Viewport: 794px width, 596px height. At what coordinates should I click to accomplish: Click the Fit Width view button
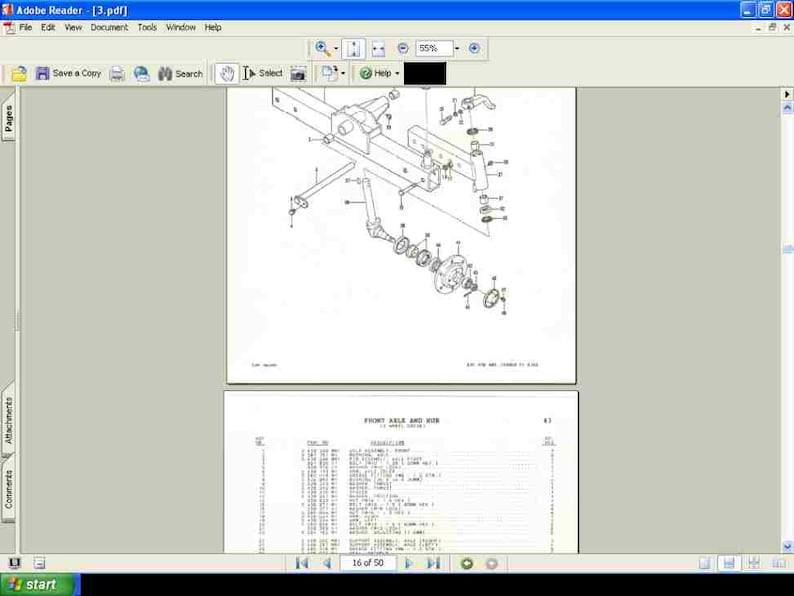[378, 49]
